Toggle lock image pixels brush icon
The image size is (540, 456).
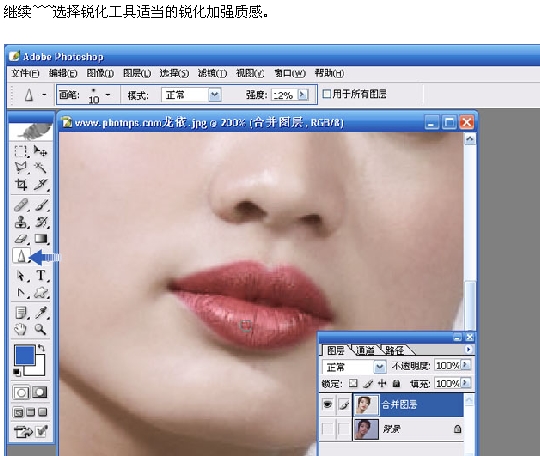pos(368,383)
